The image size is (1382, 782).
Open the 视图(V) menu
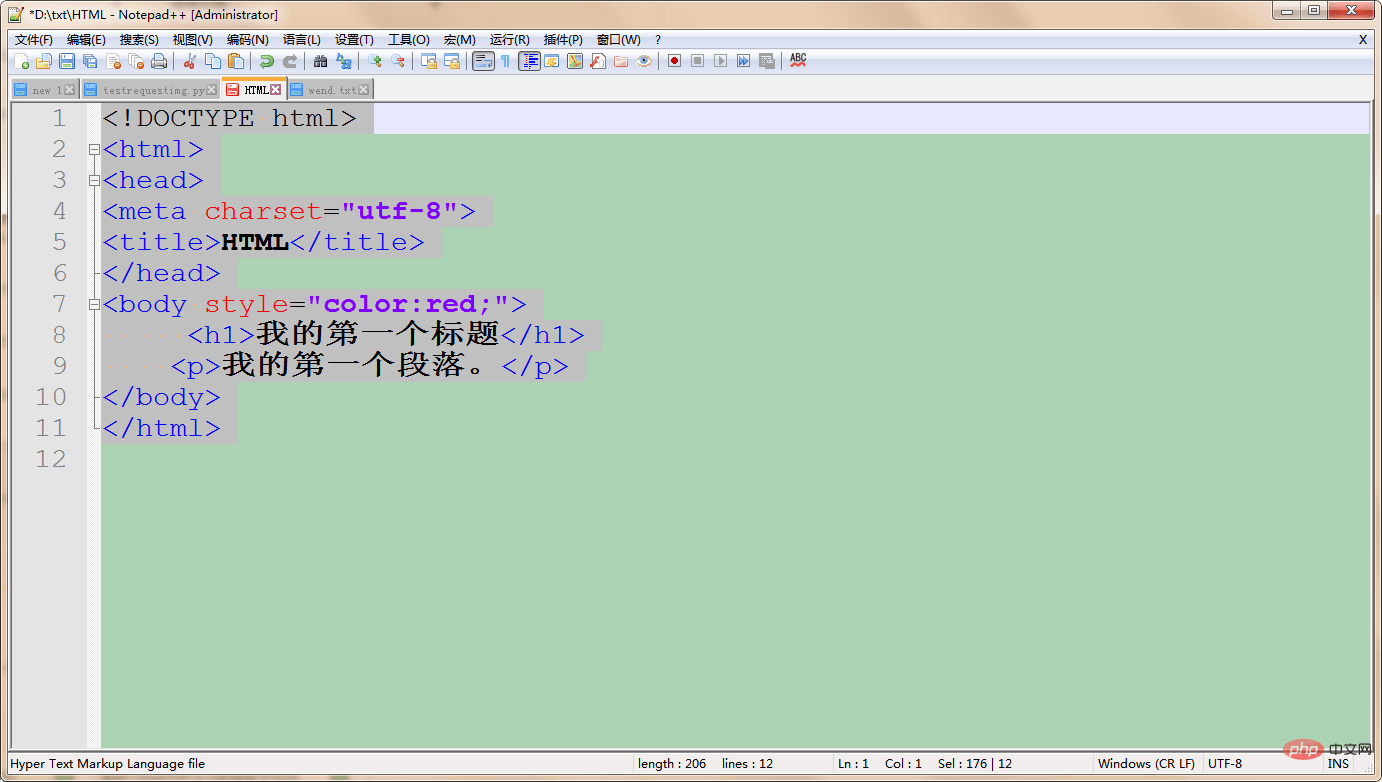[x=192, y=40]
